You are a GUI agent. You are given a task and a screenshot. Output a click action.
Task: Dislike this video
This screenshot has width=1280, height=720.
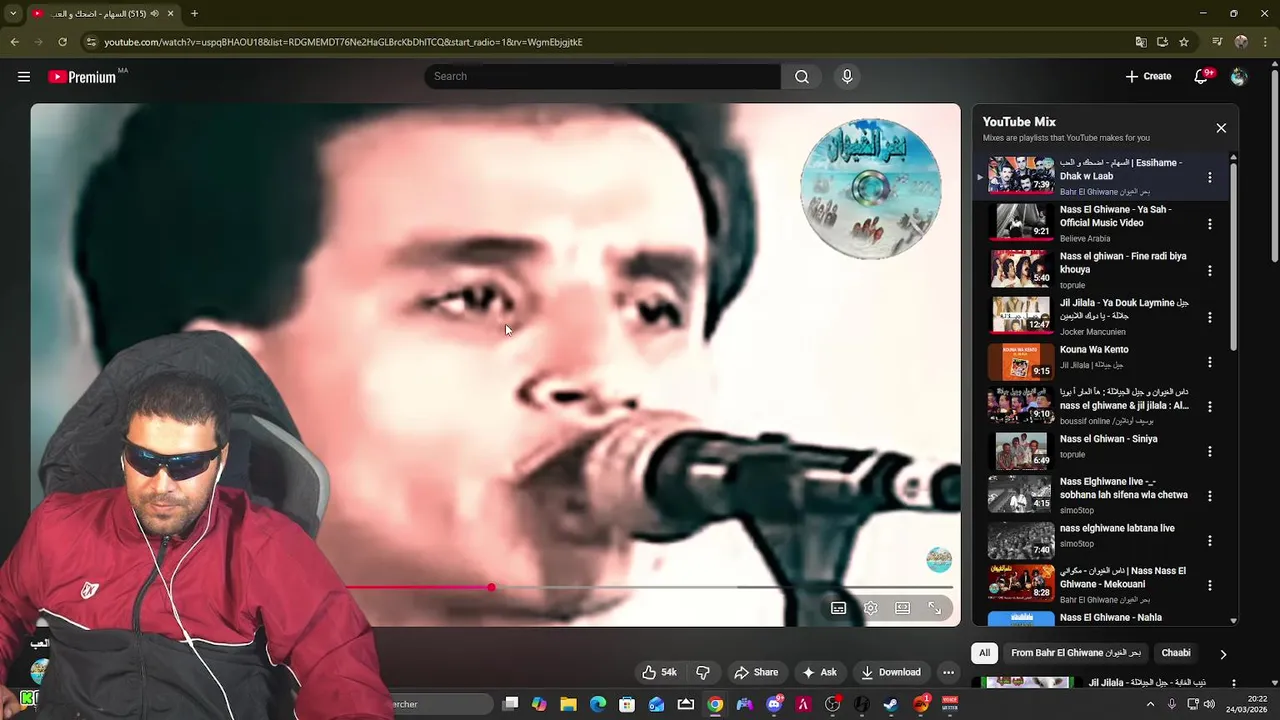pos(703,672)
